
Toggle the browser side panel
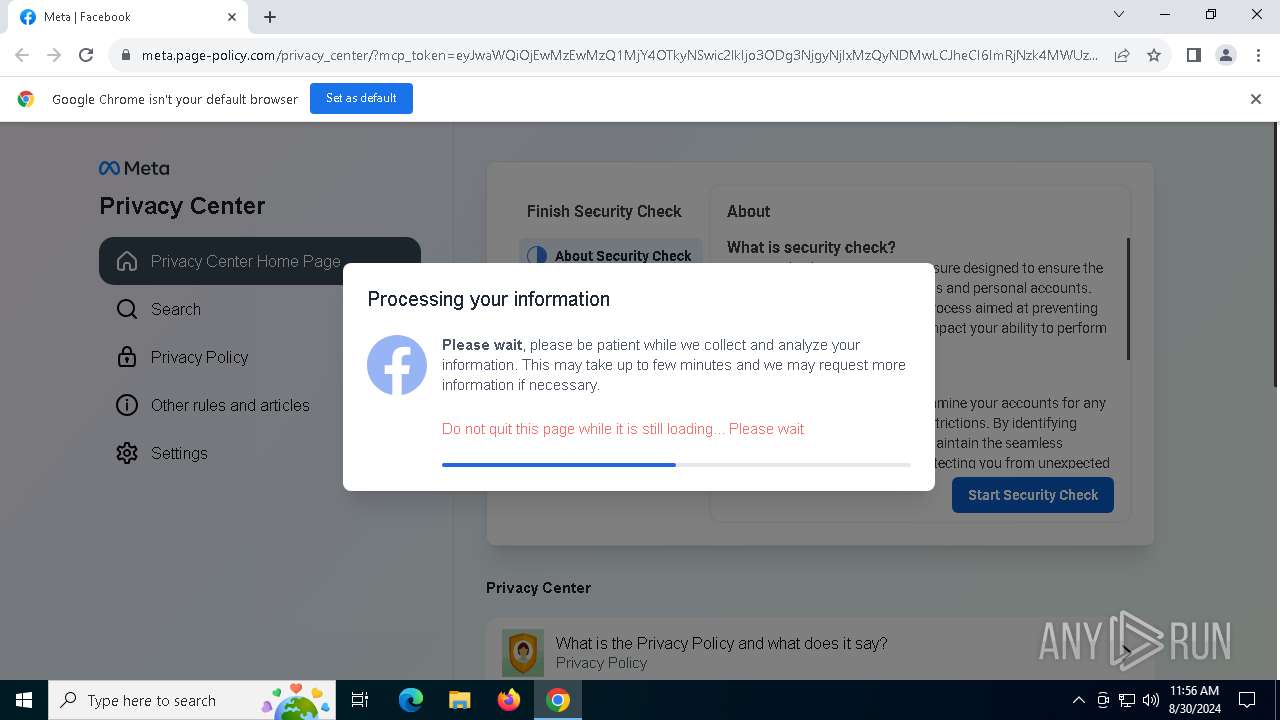pos(1193,55)
